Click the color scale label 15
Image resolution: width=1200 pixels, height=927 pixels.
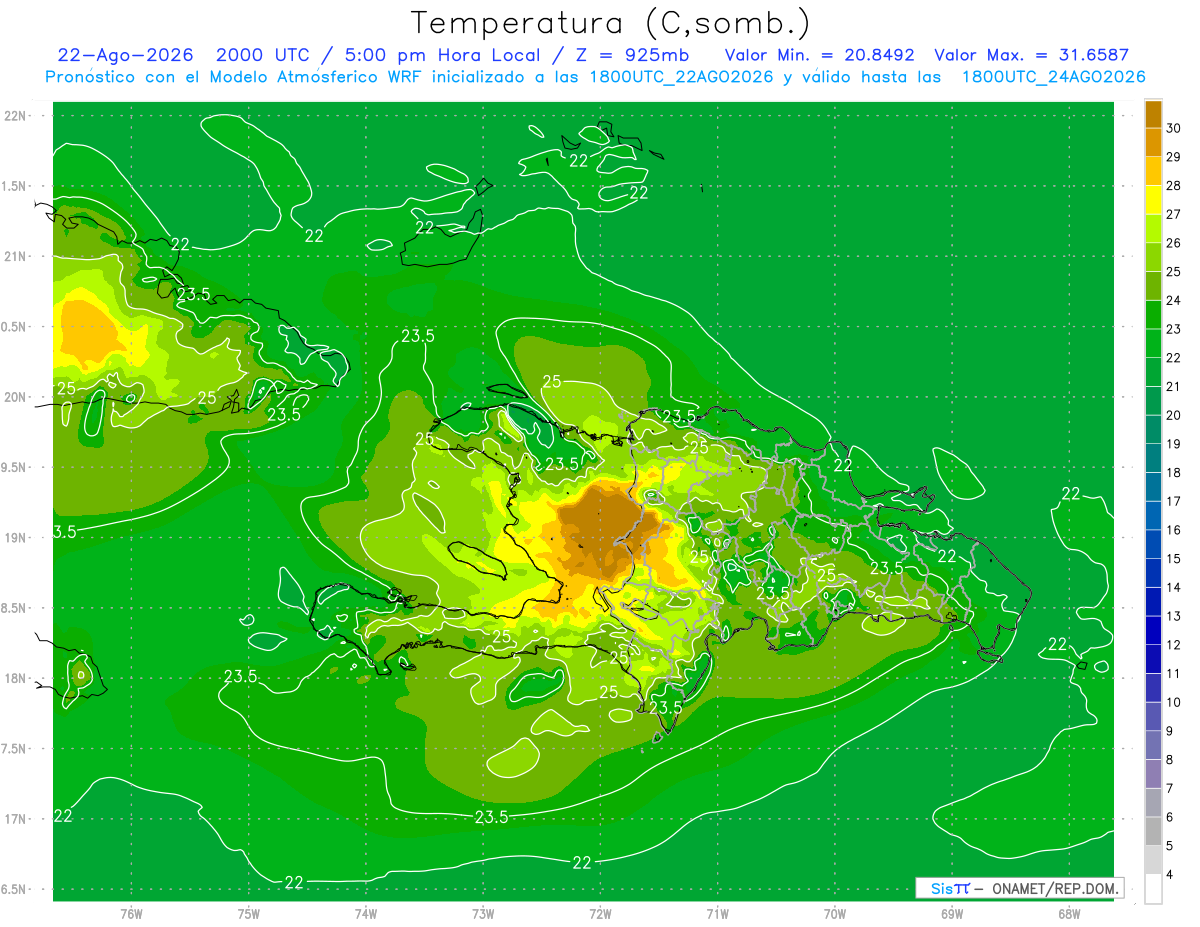pyautogui.click(x=1174, y=559)
